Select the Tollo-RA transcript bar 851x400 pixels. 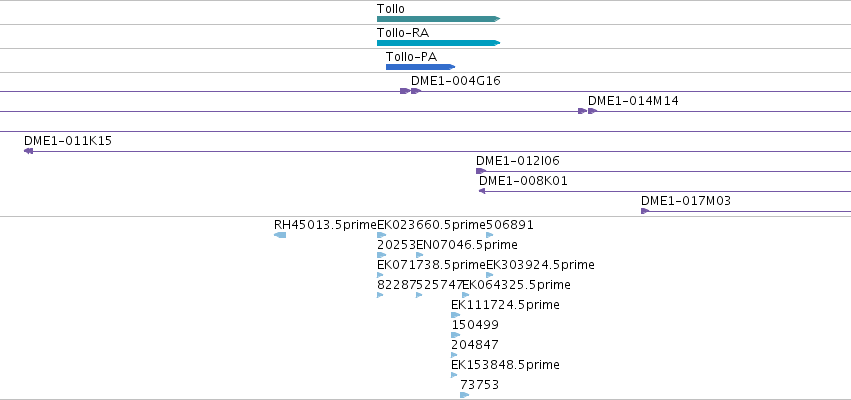[439, 43]
